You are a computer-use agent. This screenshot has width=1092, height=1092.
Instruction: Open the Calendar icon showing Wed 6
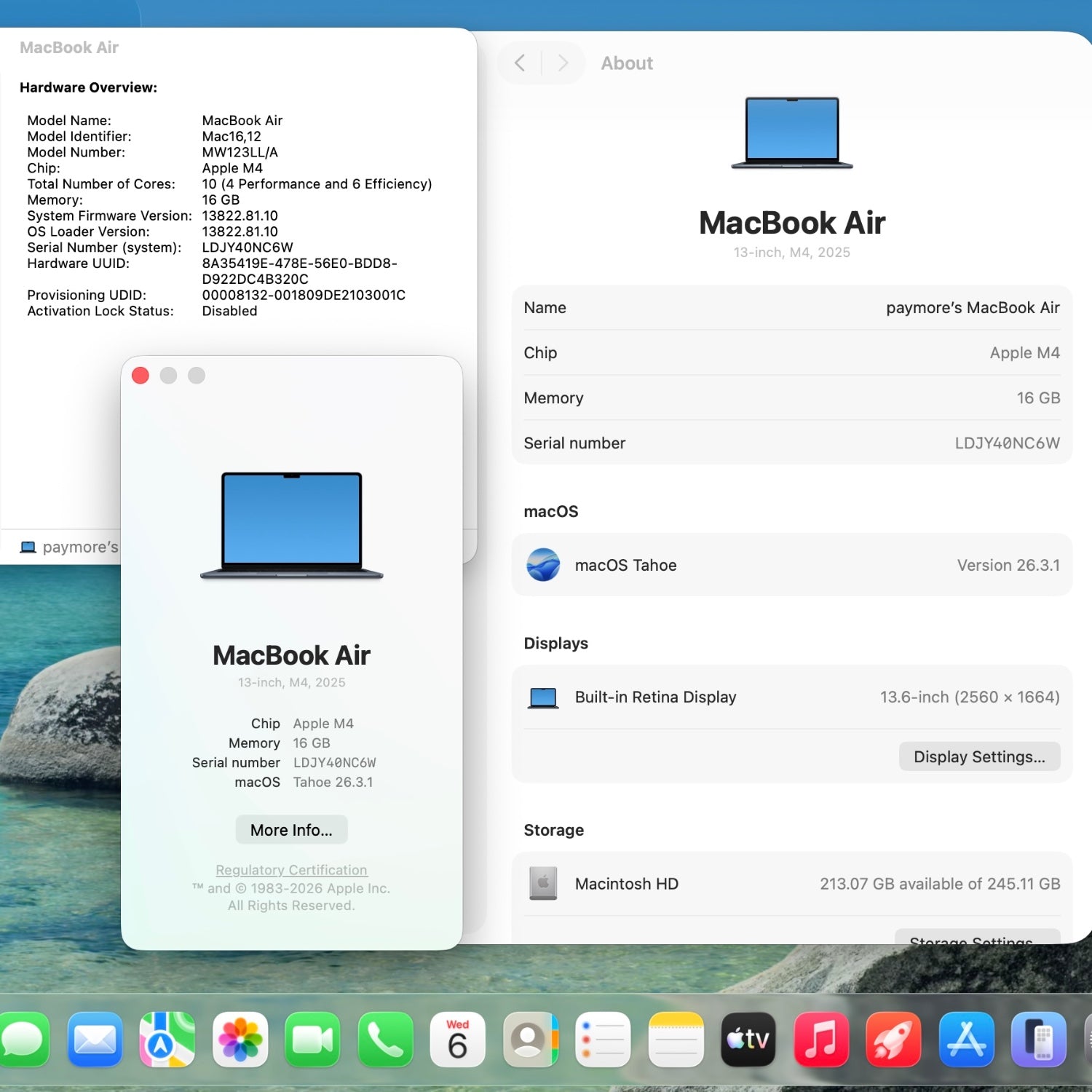point(458,1039)
